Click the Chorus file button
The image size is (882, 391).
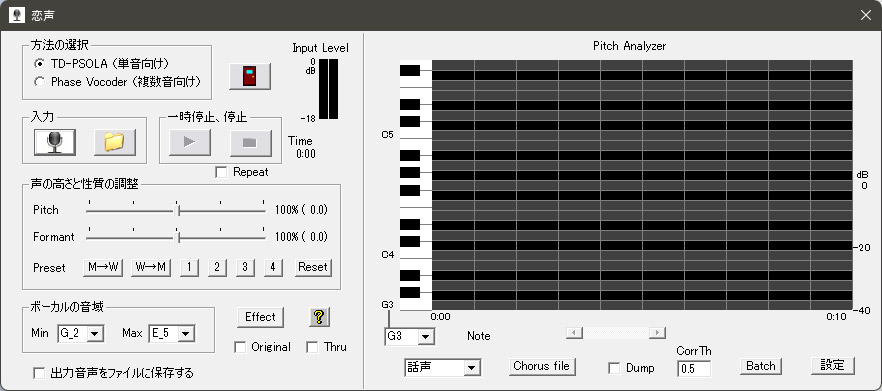(542, 366)
